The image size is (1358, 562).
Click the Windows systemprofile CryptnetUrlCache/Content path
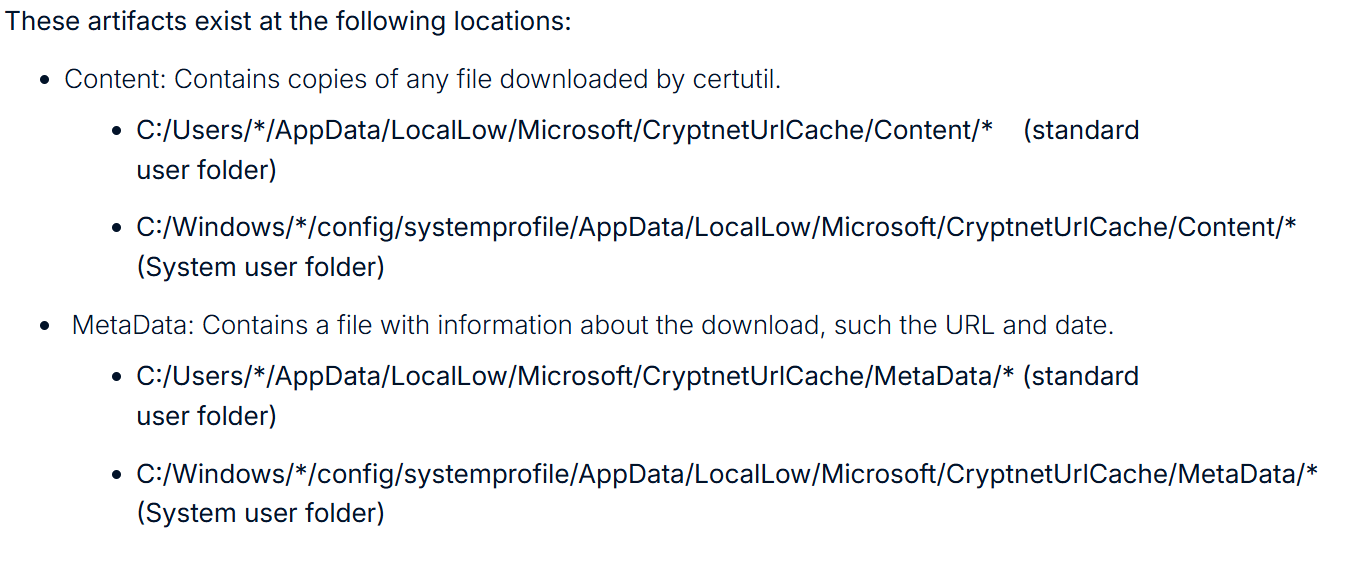tap(716, 227)
